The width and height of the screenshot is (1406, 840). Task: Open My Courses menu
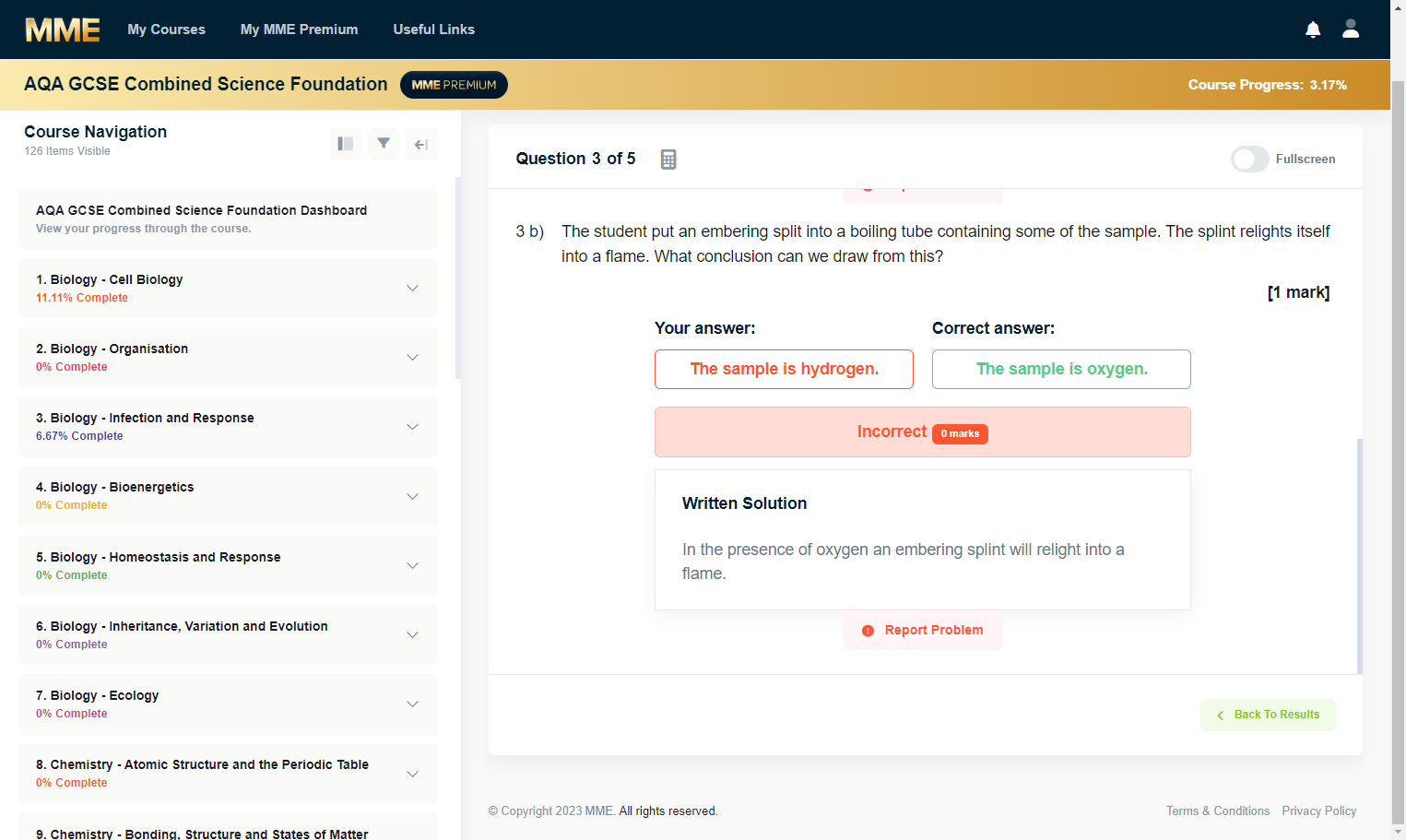[x=166, y=30]
